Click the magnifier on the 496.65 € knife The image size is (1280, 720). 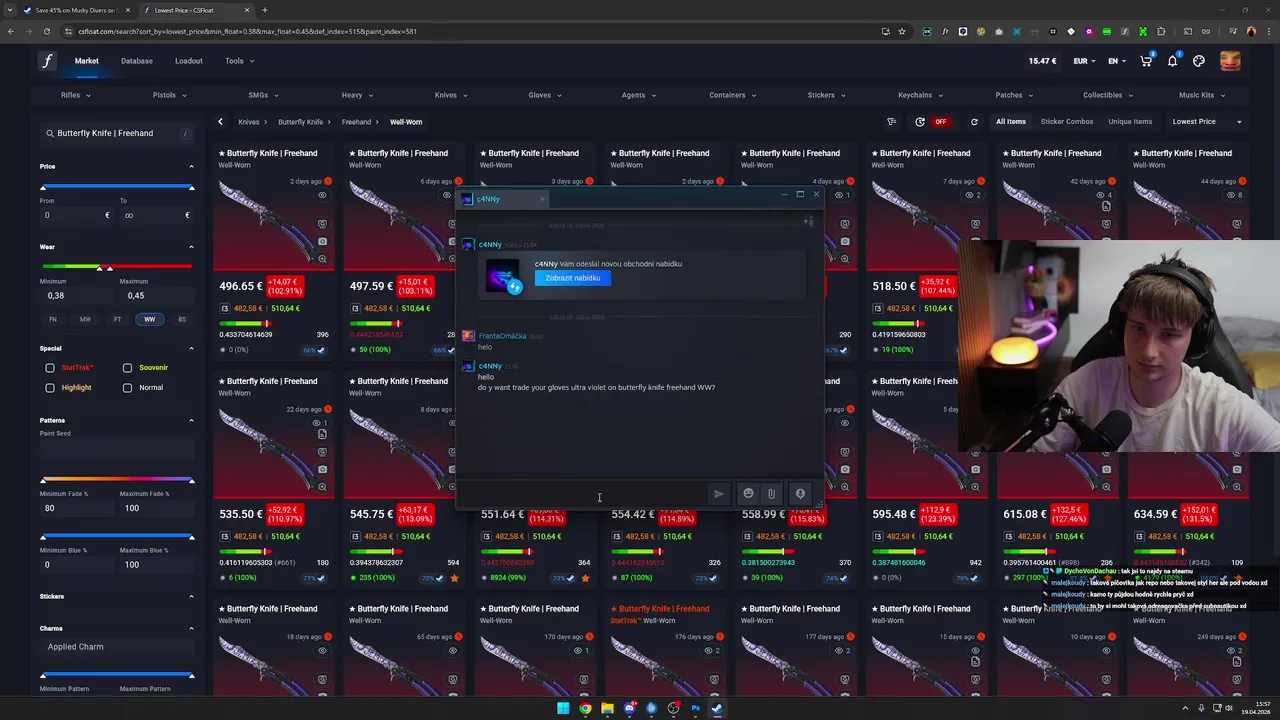pyautogui.click(x=322, y=259)
